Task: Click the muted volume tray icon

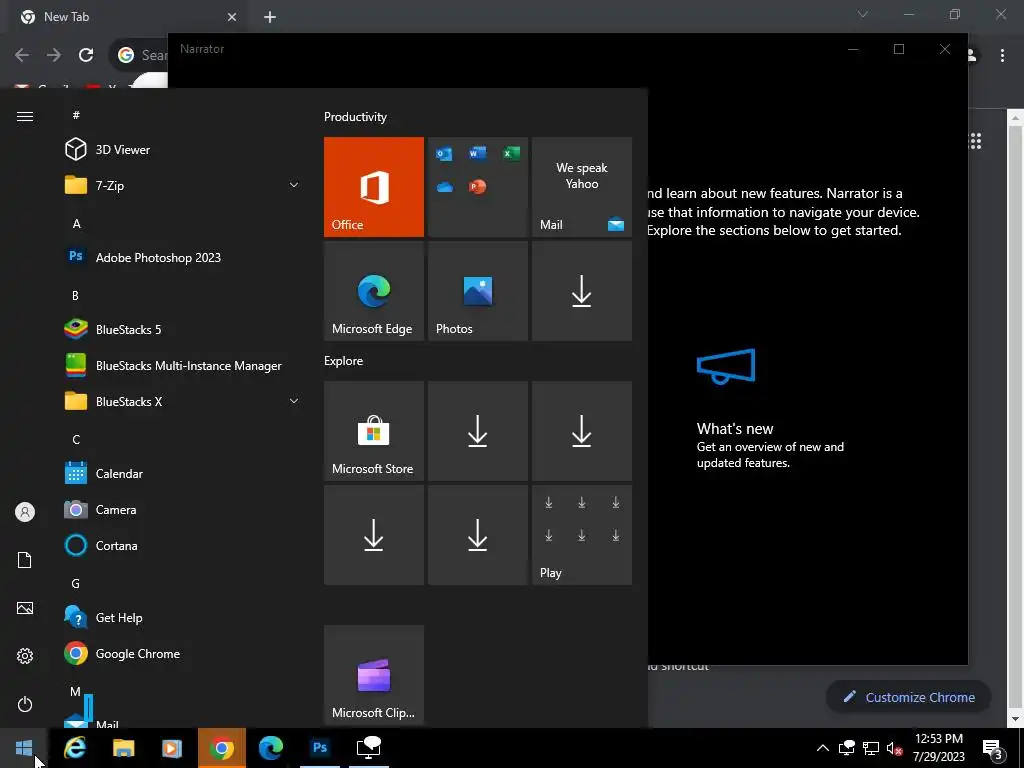Action: (x=894, y=748)
